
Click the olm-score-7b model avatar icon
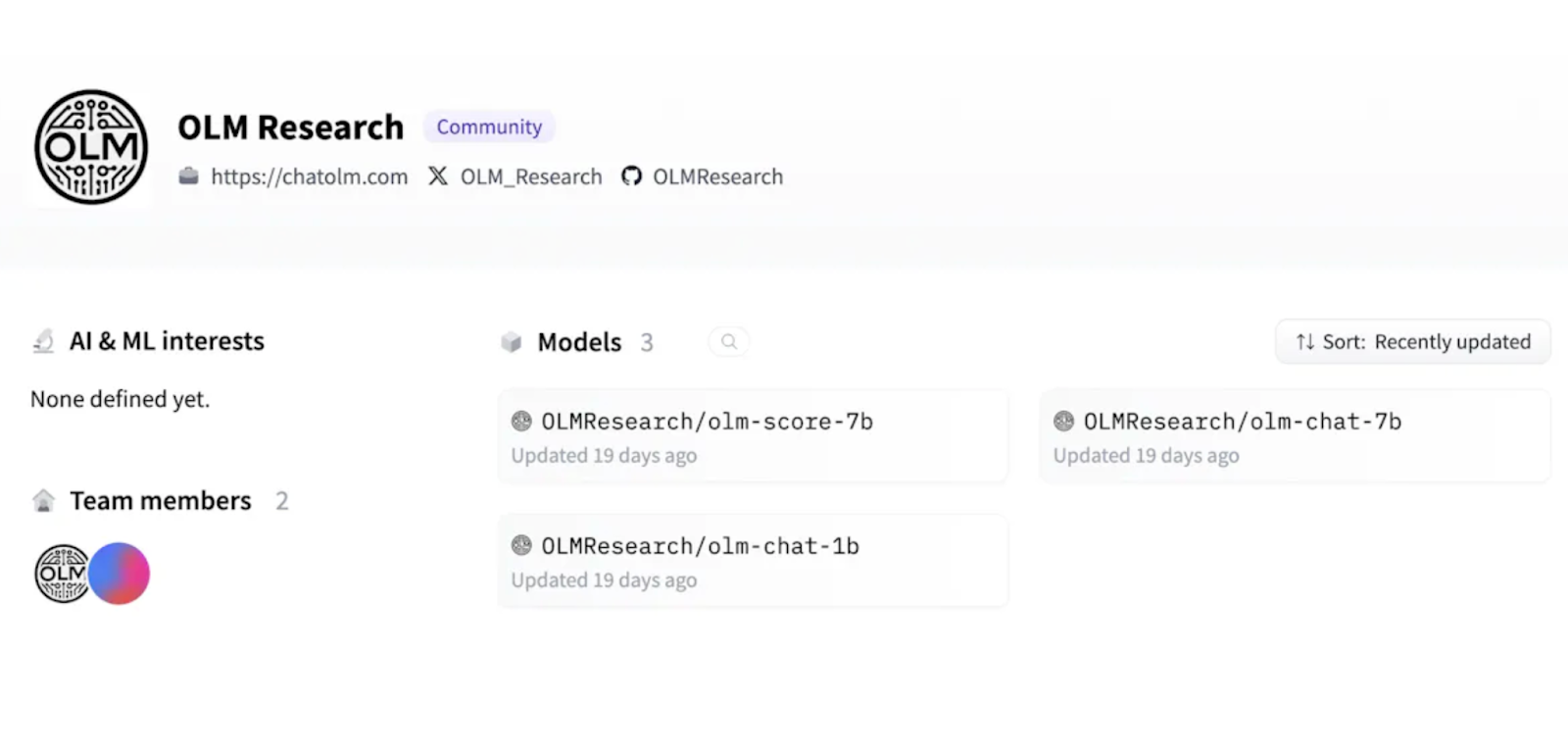(521, 422)
